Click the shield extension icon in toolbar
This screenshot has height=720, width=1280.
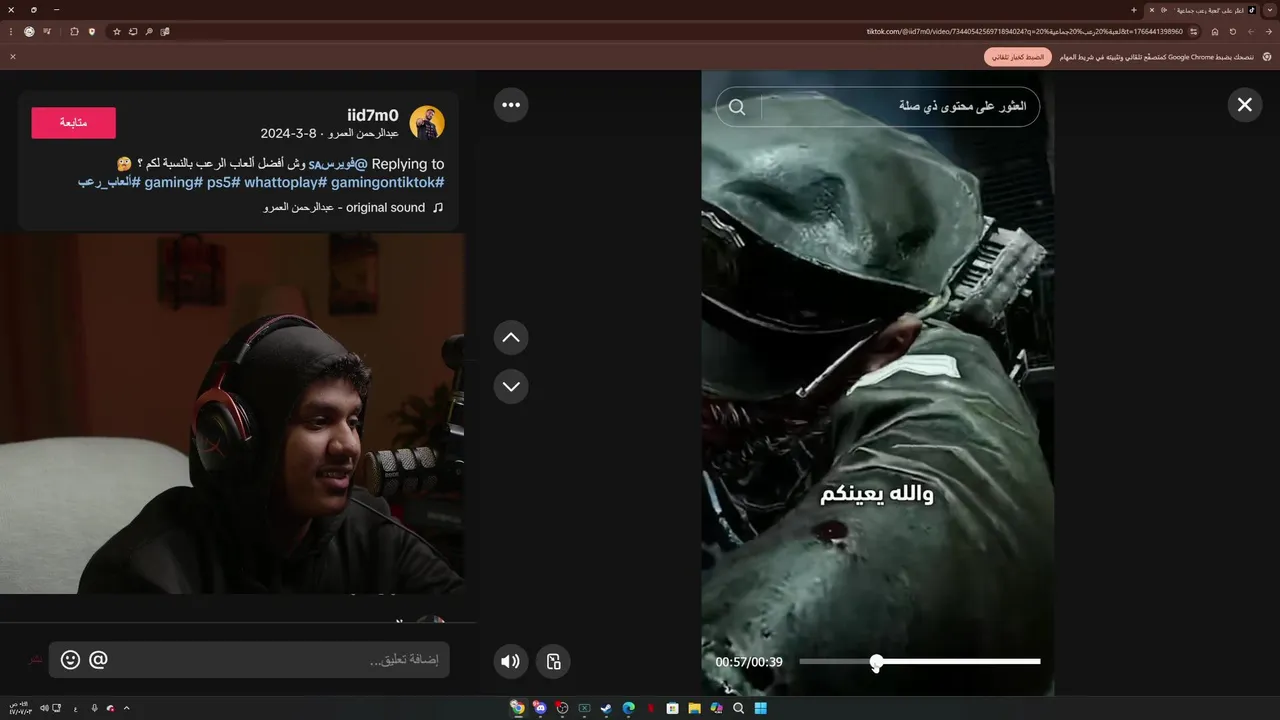92,31
